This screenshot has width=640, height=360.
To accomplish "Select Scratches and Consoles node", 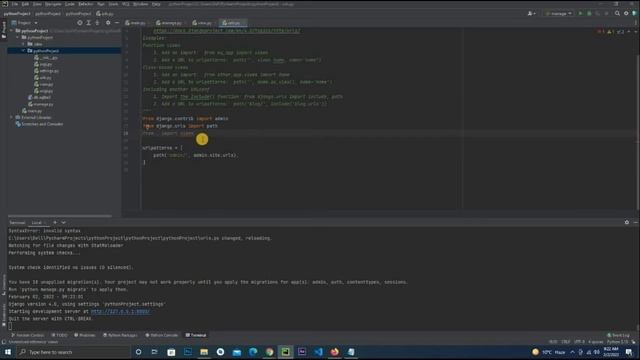I will coord(39,124).
